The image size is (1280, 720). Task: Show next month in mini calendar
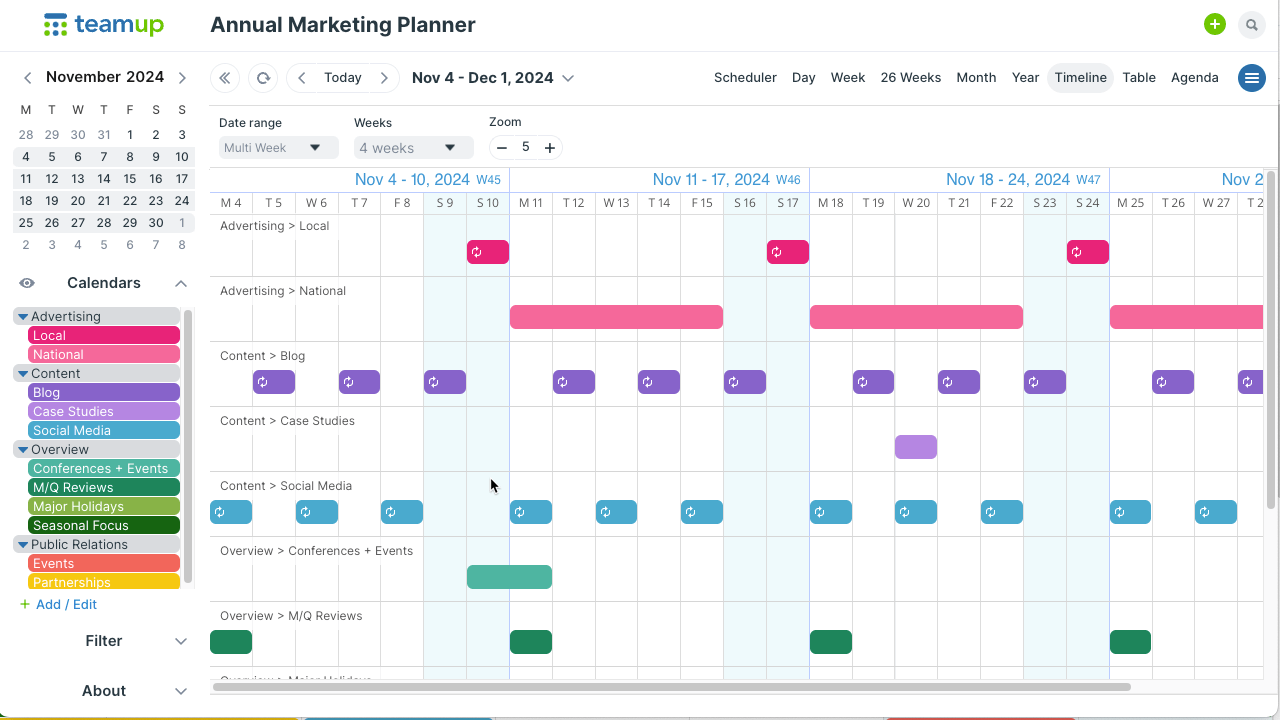[182, 78]
